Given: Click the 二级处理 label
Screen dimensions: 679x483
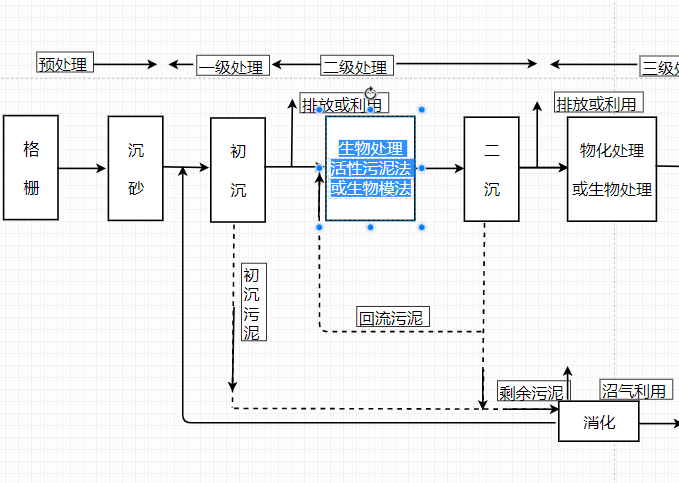Looking at the screenshot, I should (357, 65).
